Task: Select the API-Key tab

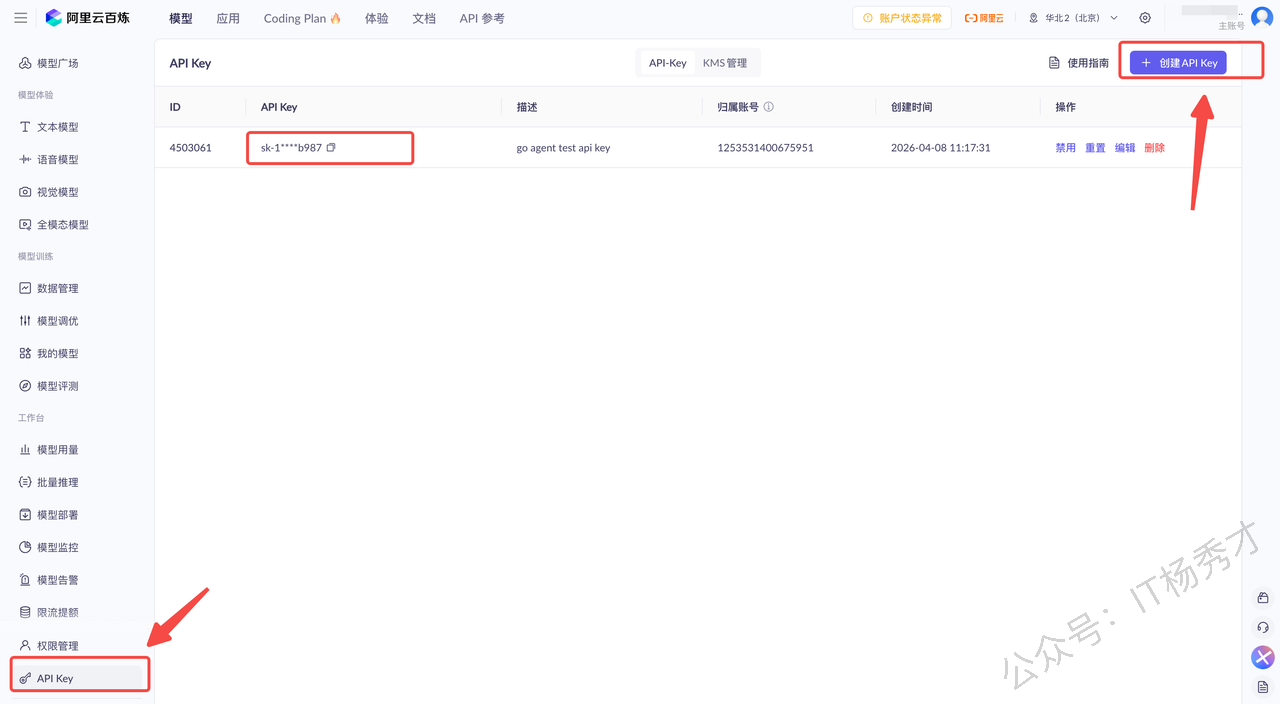Action: tap(667, 63)
